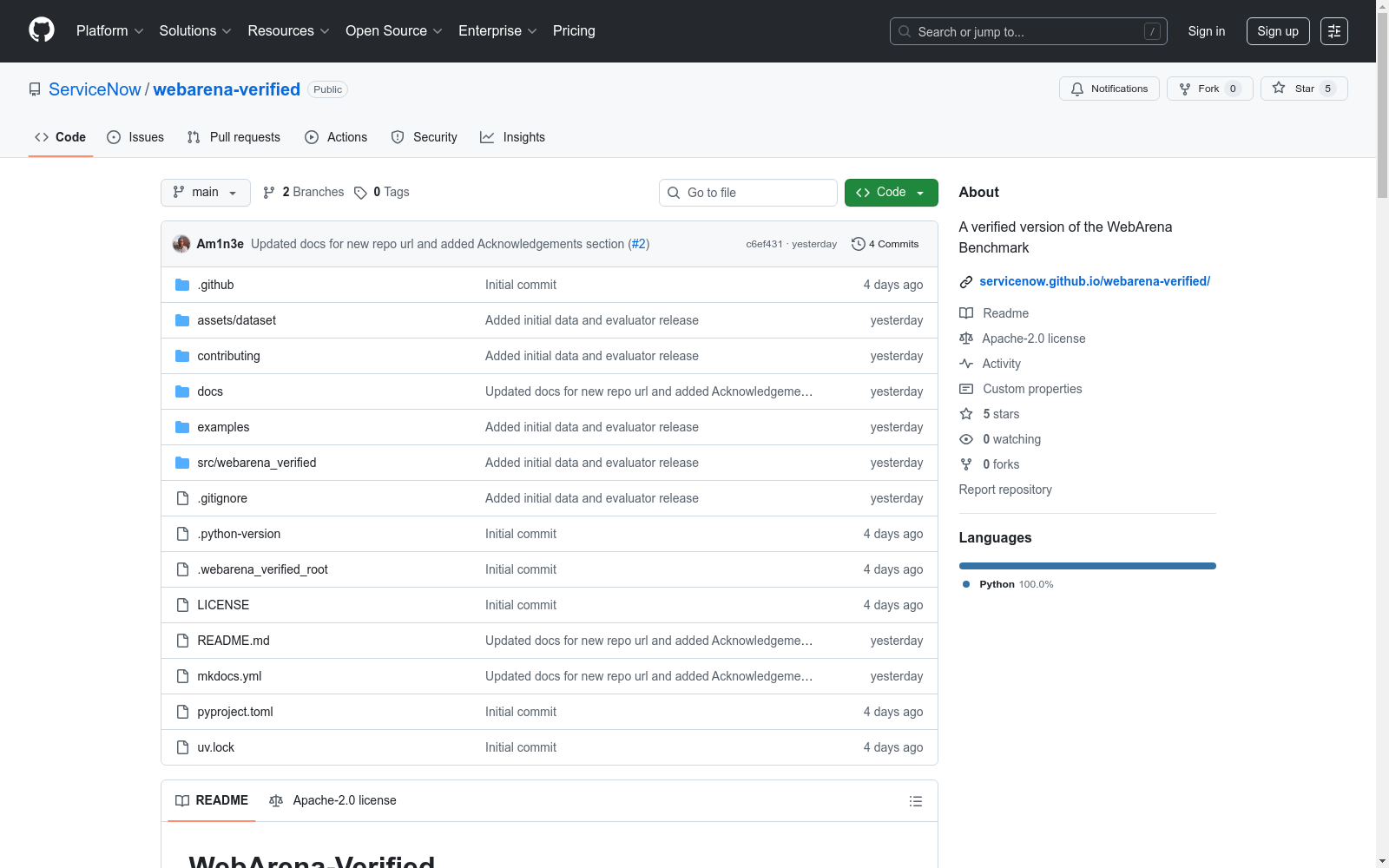Open the main branch selector
This screenshot has height=868, width=1389.
(206, 193)
